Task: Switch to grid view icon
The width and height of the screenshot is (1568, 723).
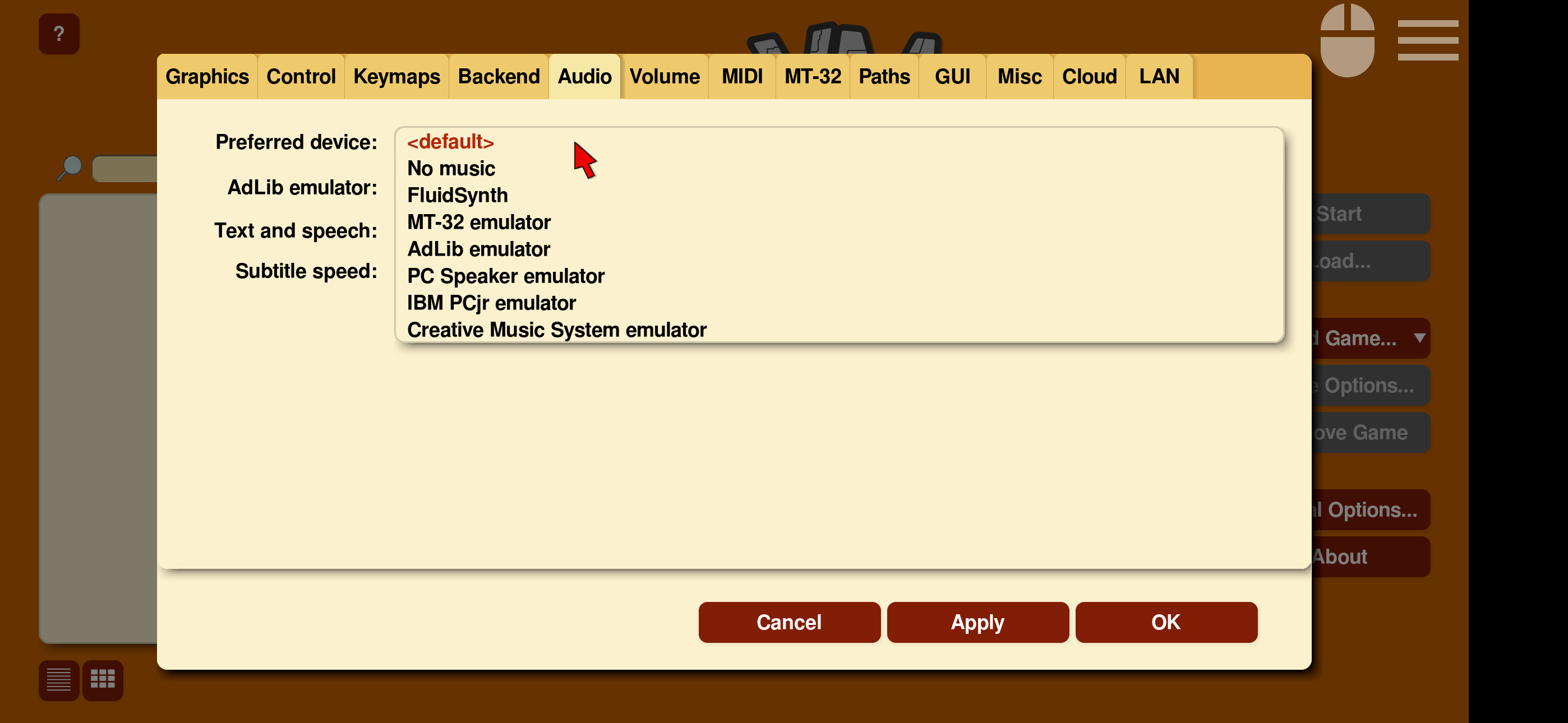Action: click(102, 679)
